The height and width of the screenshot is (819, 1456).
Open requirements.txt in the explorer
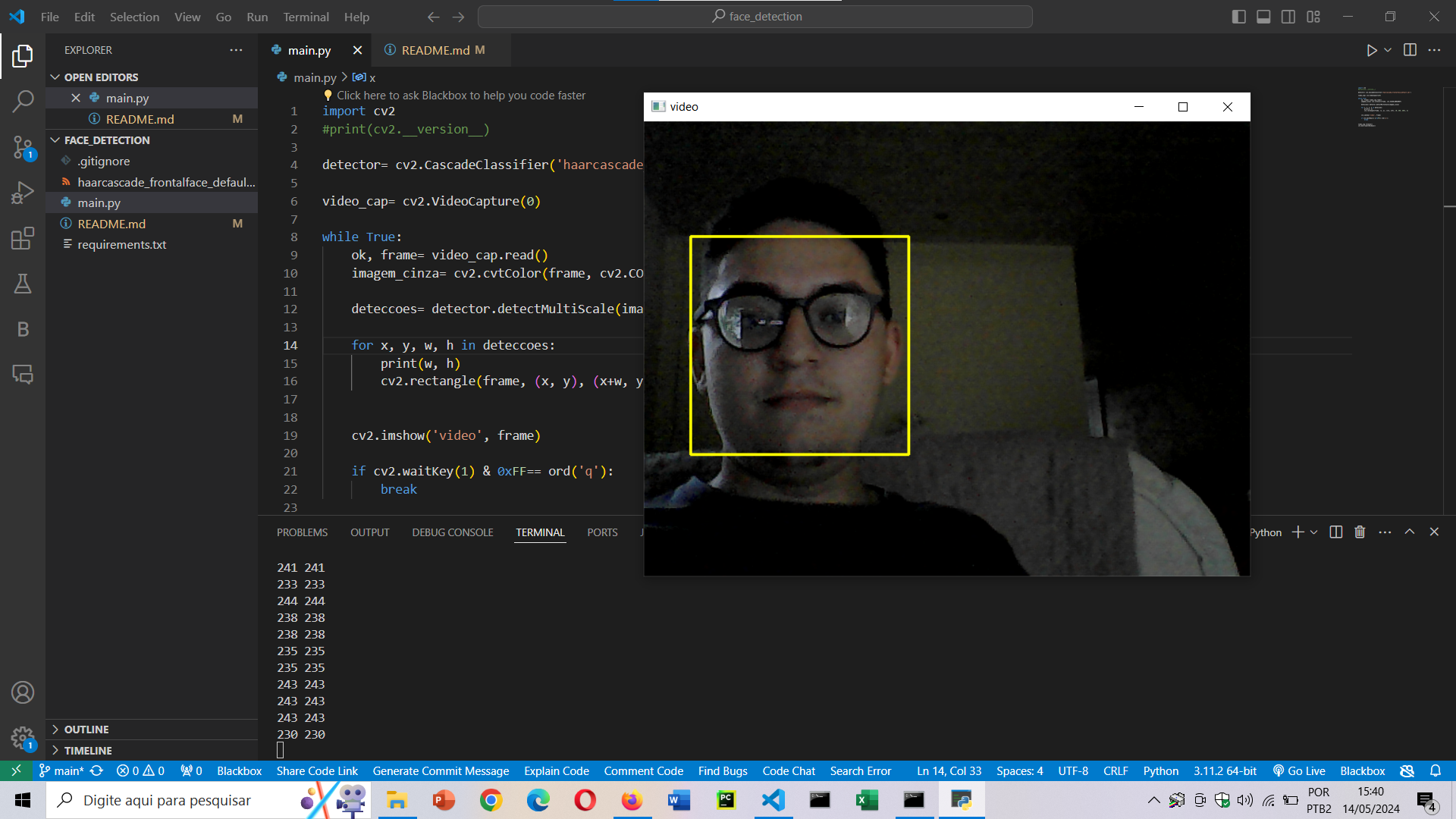121,245
